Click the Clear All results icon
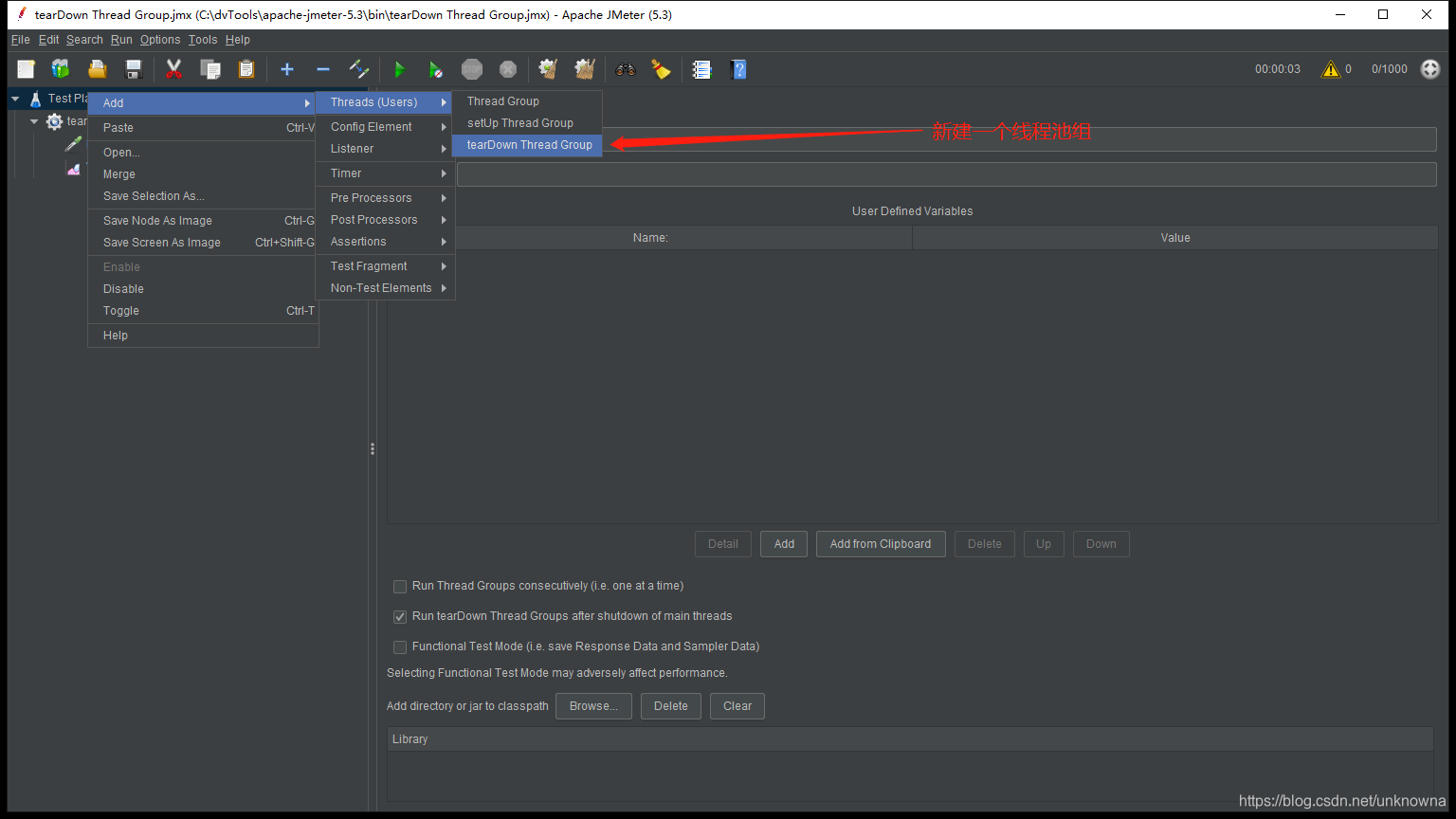The image size is (1456, 819). click(585, 69)
